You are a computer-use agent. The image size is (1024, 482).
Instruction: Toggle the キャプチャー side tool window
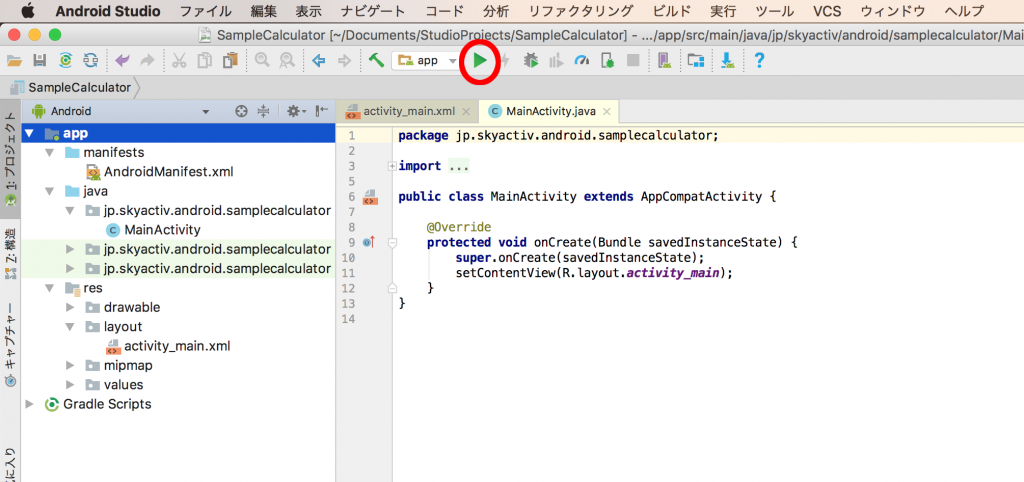pos(10,345)
